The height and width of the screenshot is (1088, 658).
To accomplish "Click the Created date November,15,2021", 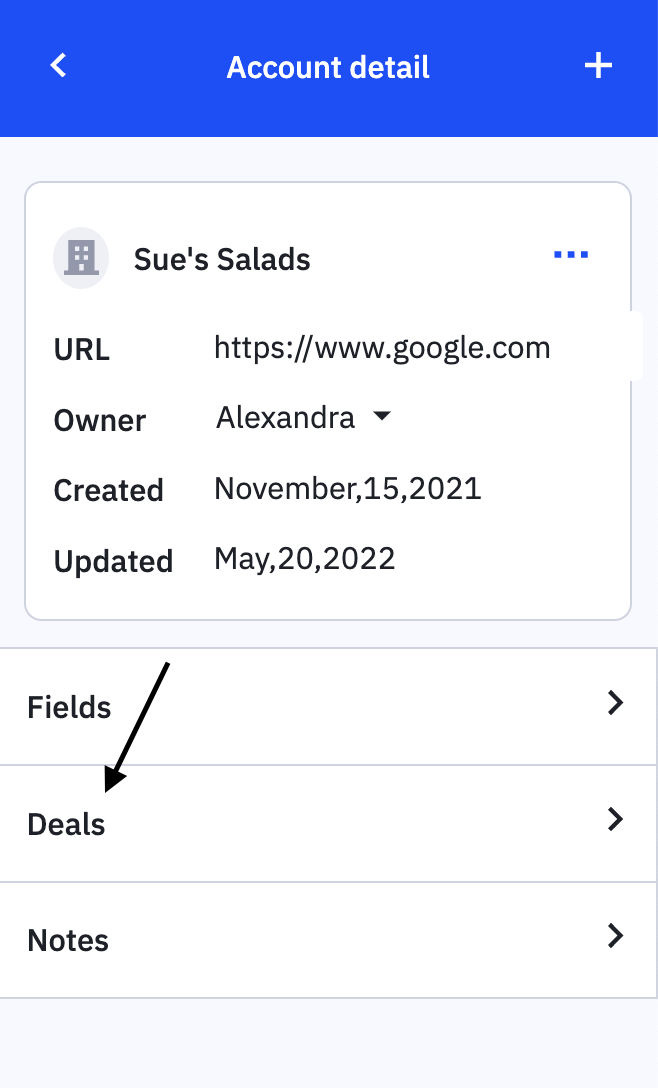I will point(348,488).
